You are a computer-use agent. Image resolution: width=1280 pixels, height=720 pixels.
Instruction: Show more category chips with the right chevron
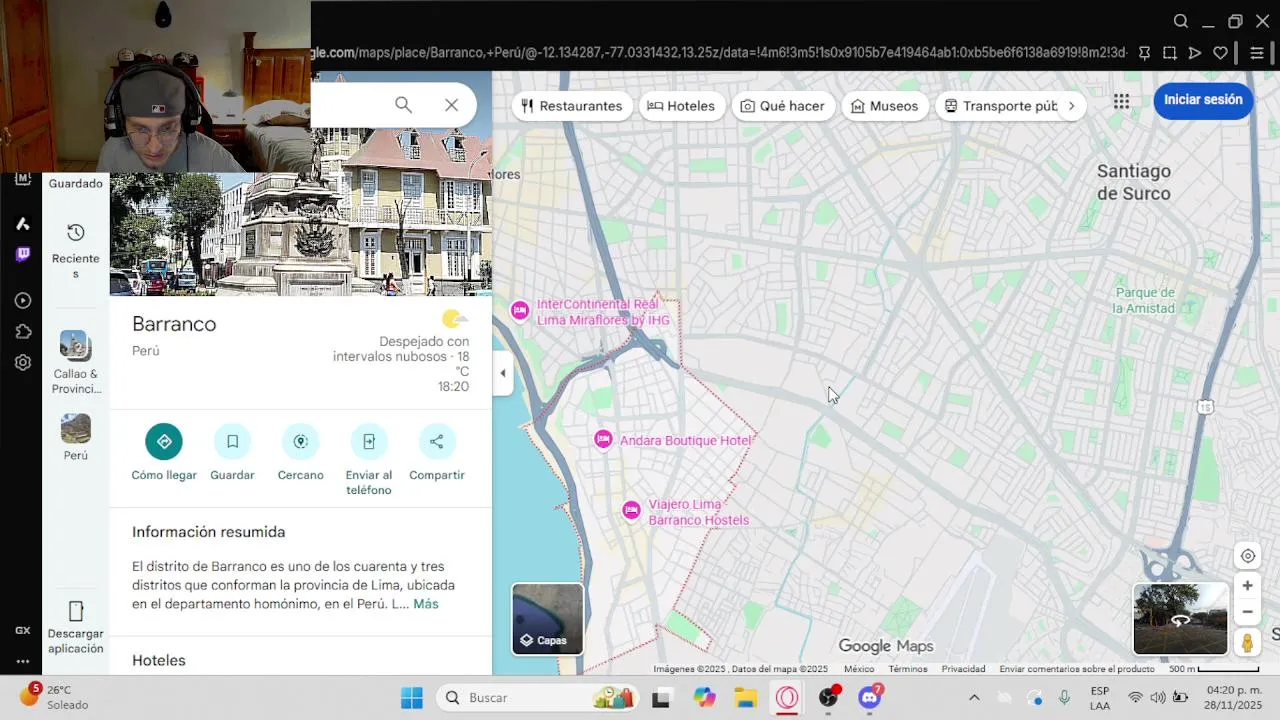[1071, 106]
